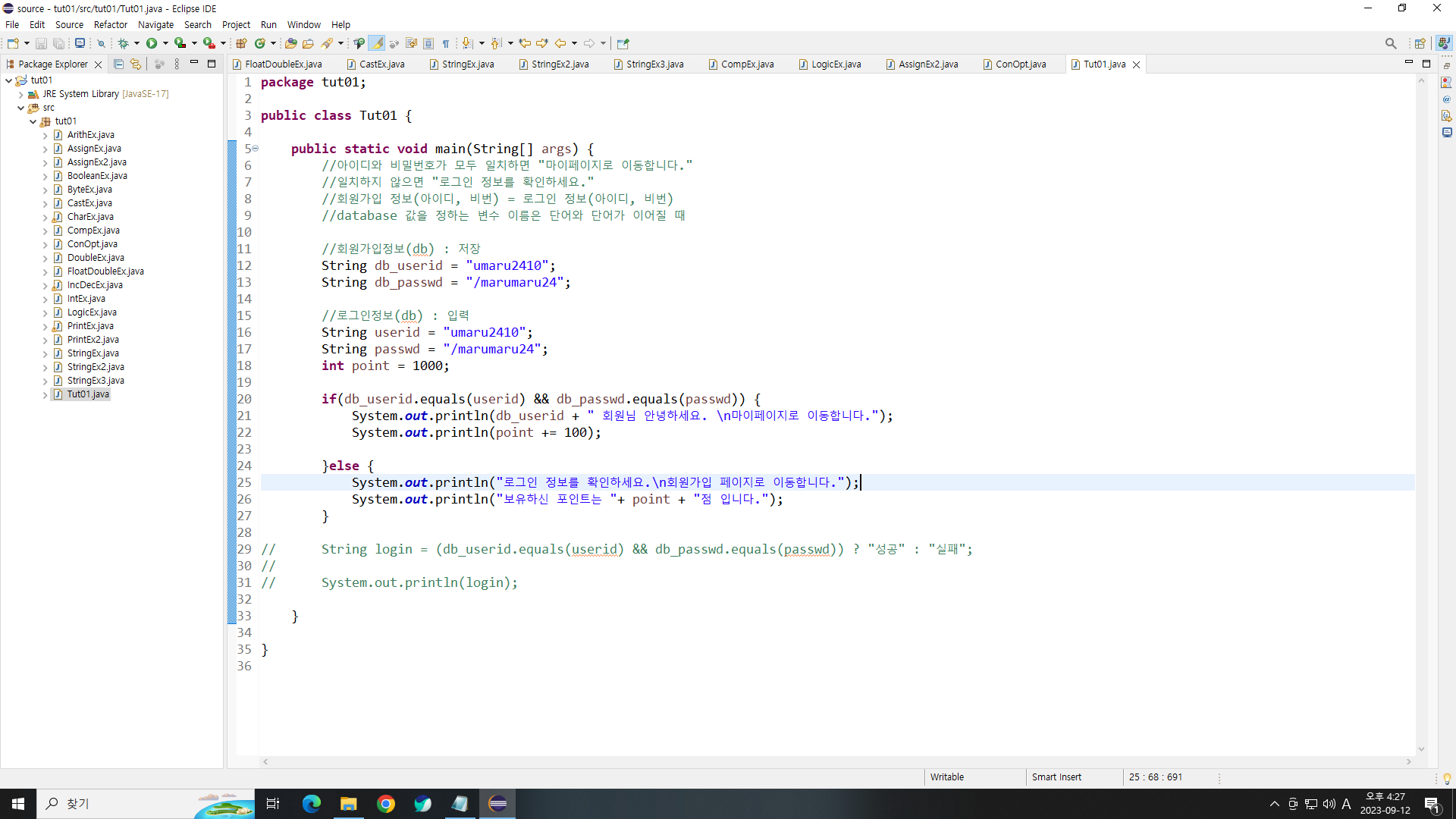Viewport: 1456px width, 819px height.
Task: Toggle Mark Occurrences highlighter button
Action: click(377, 43)
